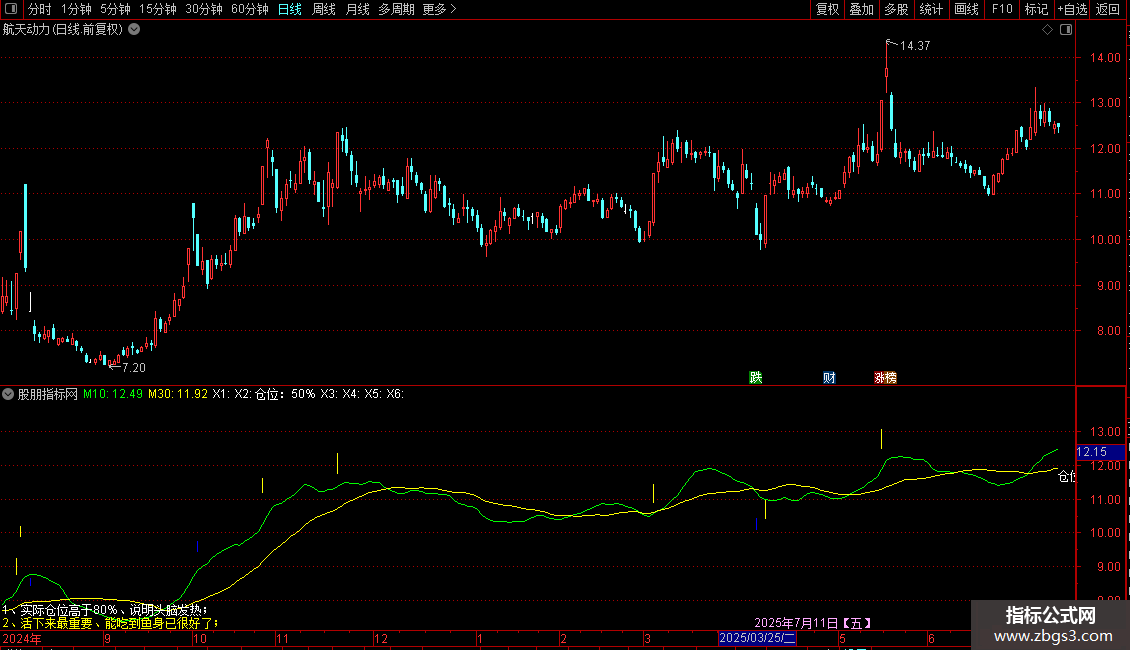1130x650 pixels.
Task: Select the 30分钟 period tab
Action: pos(203,9)
